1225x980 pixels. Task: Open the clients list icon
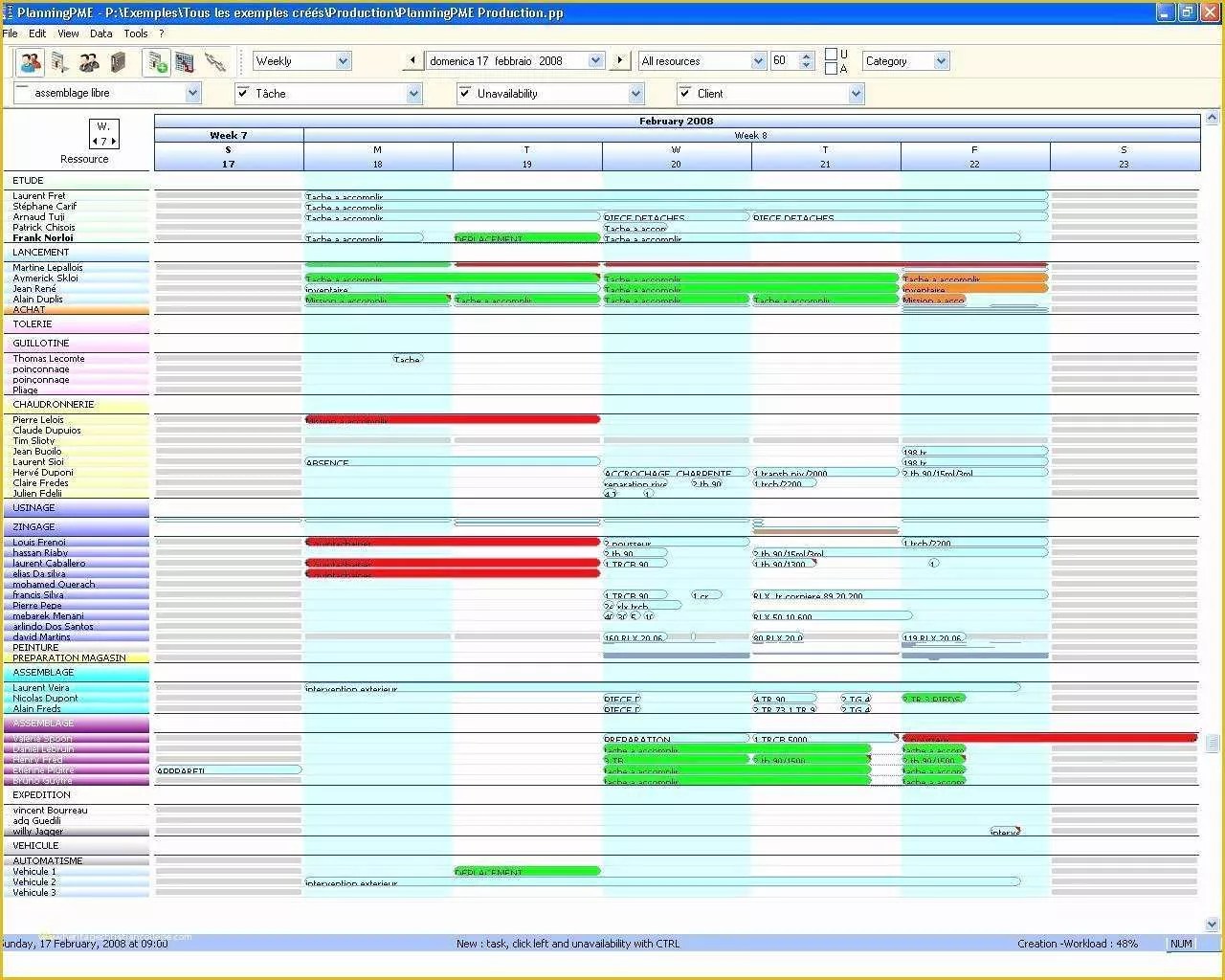pyautogui.click(x=90, y=60)
